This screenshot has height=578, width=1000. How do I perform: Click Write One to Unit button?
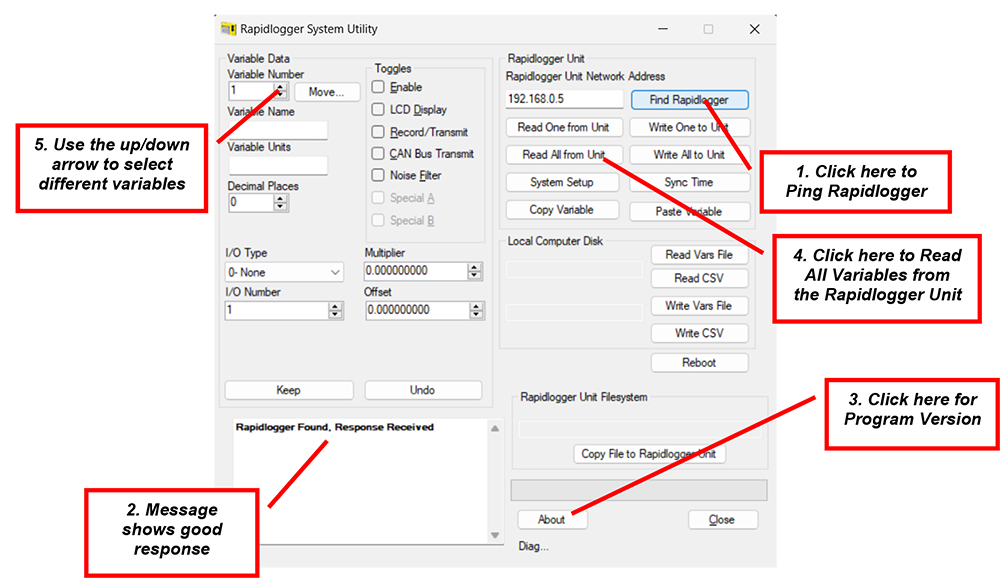pyautogui.click(x=689, y=127)
